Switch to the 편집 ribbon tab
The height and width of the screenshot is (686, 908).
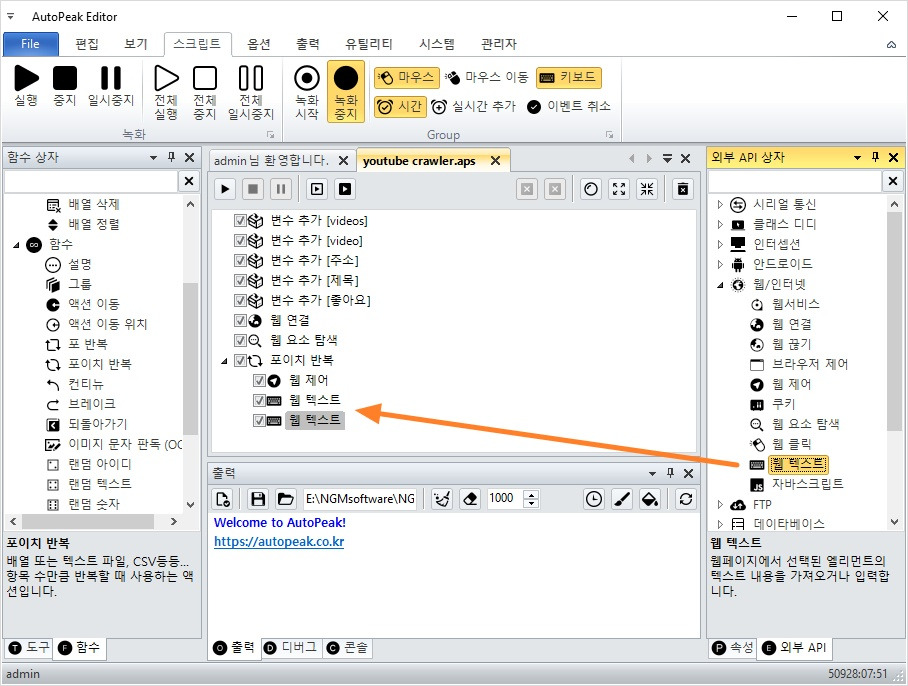(87, 44)
